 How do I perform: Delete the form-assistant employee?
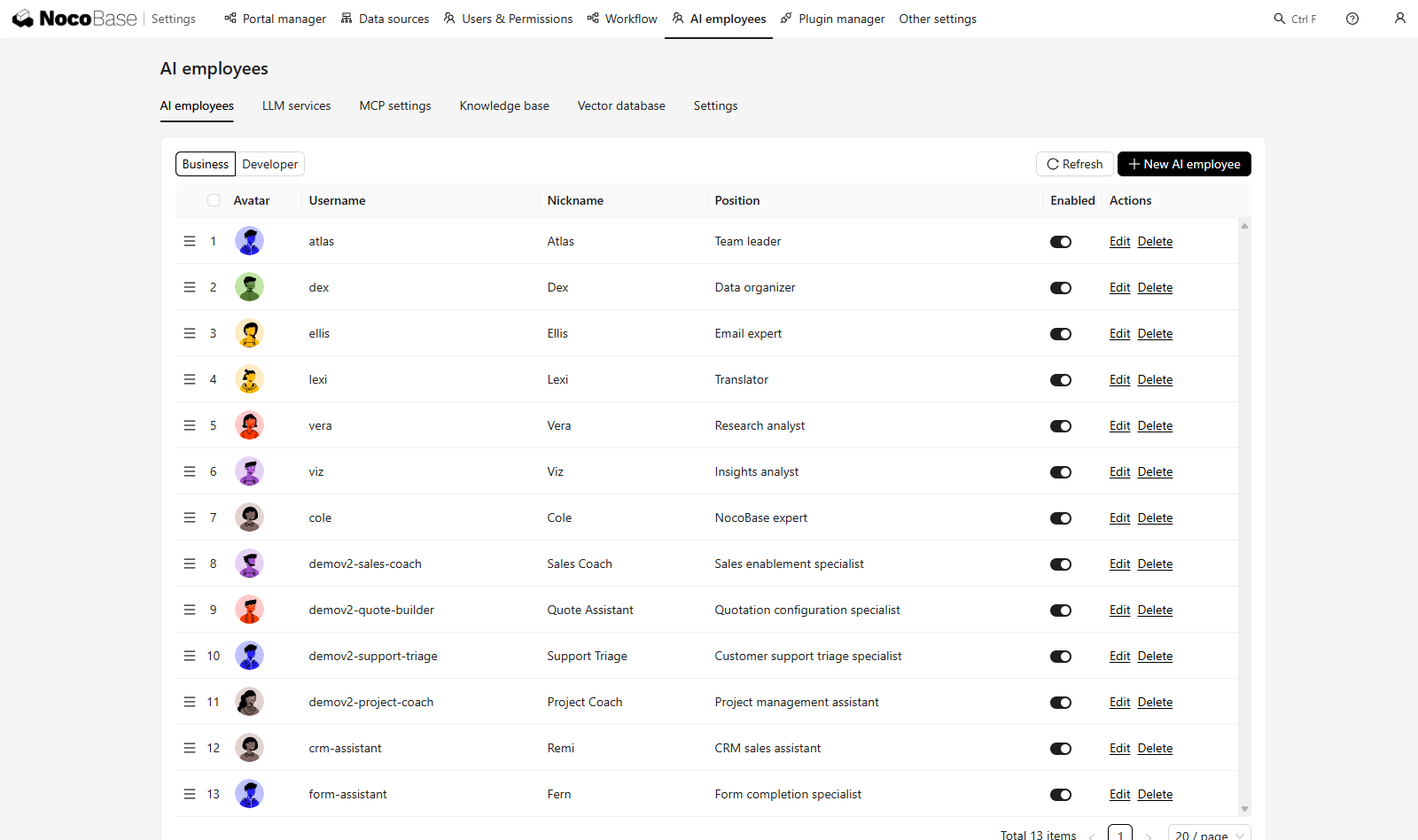click(1155, 794)
